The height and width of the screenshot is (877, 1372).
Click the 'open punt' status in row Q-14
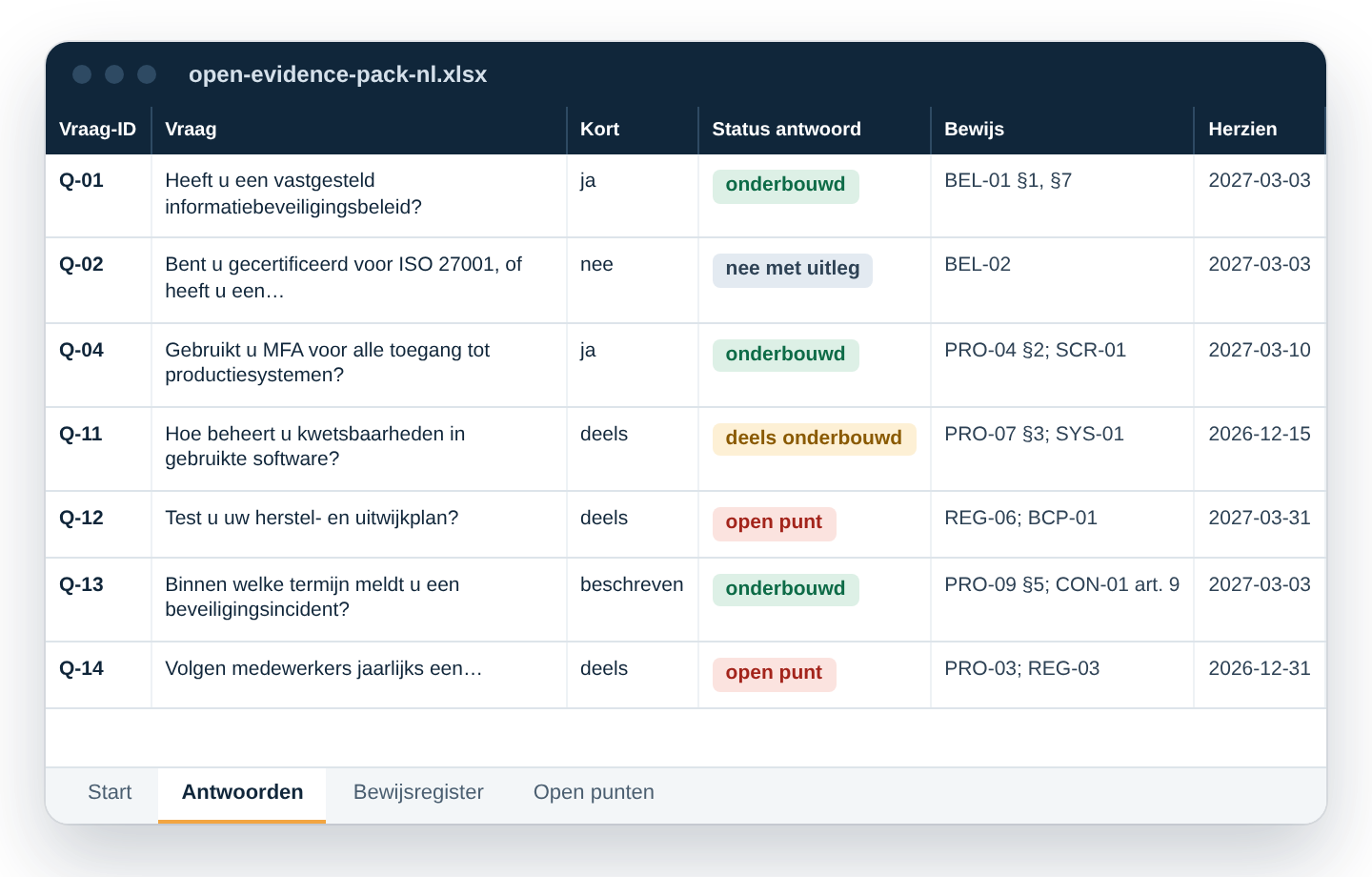[774, 674]
